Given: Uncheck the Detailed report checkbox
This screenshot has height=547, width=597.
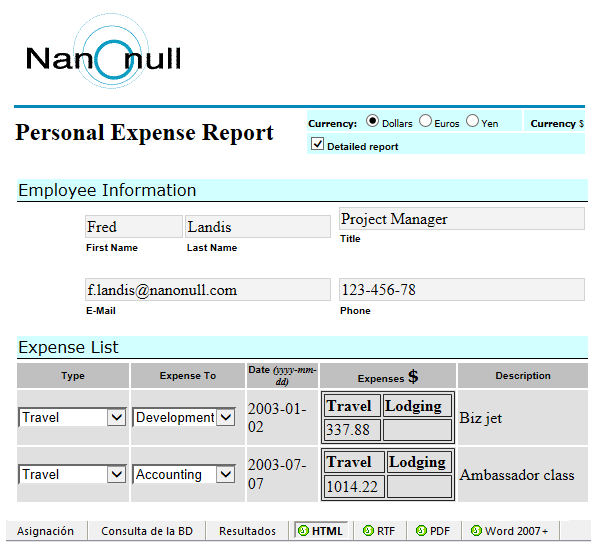Looking at the screenshot, I should [317, 144].
